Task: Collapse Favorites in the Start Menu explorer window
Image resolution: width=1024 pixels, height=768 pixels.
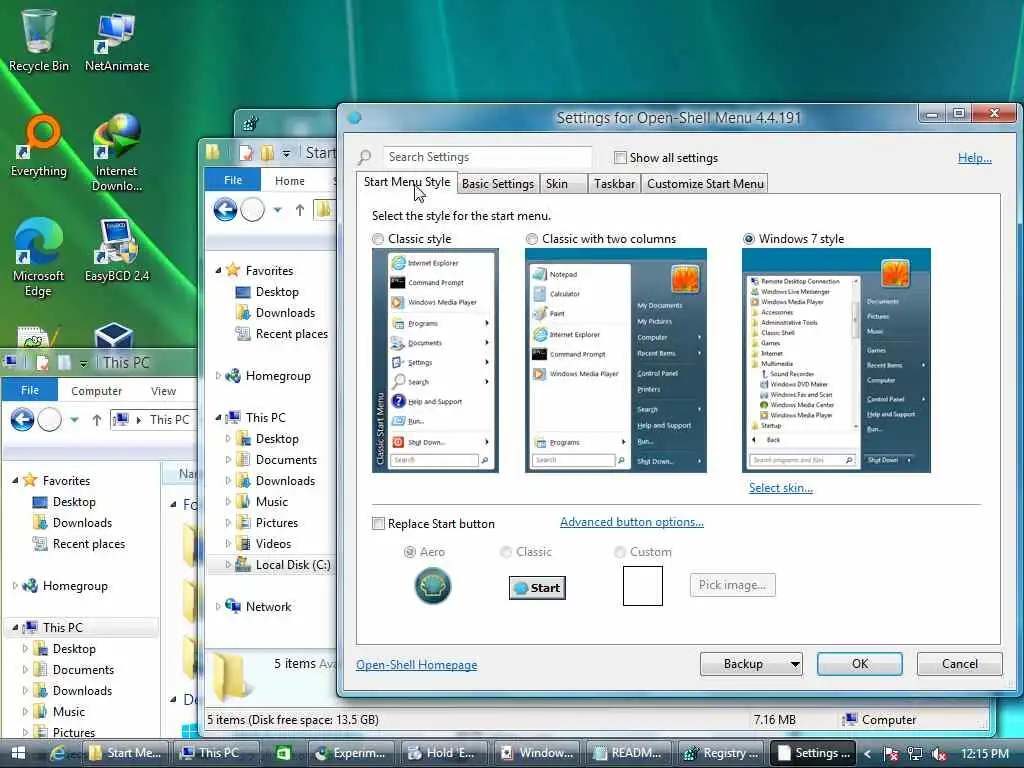Action: 218,270
